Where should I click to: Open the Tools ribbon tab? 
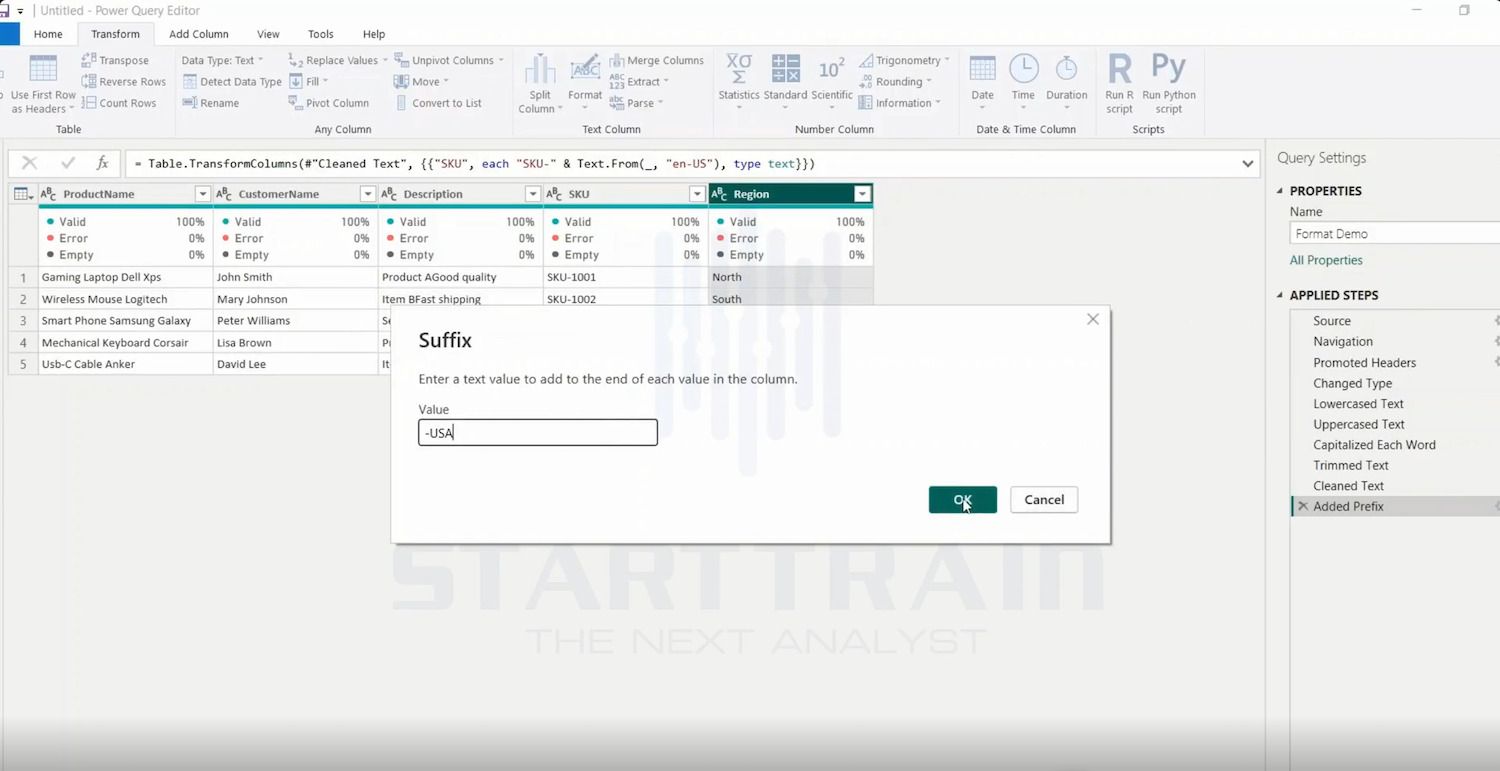tap(321, 34)
